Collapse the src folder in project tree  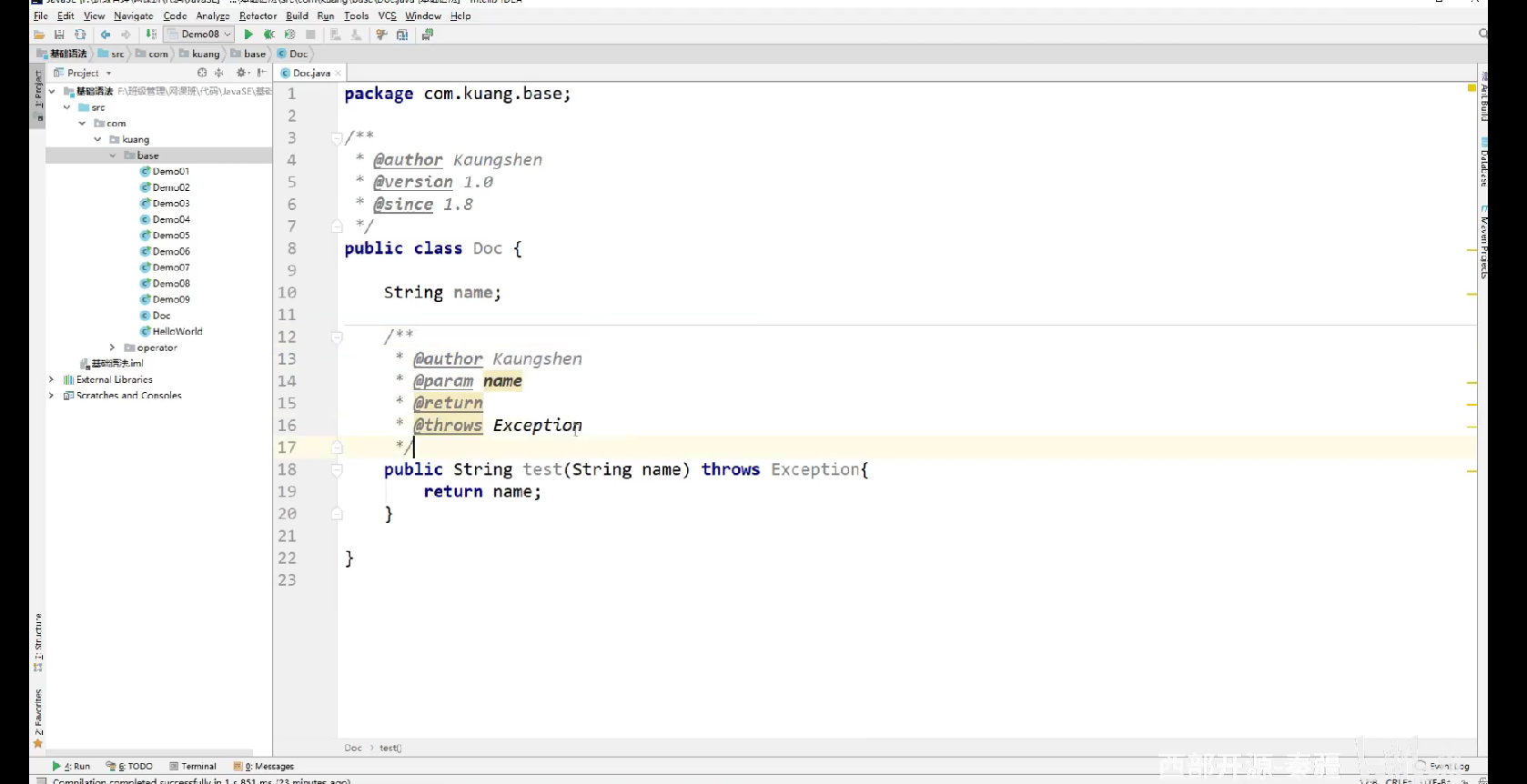tap(67, 107)
